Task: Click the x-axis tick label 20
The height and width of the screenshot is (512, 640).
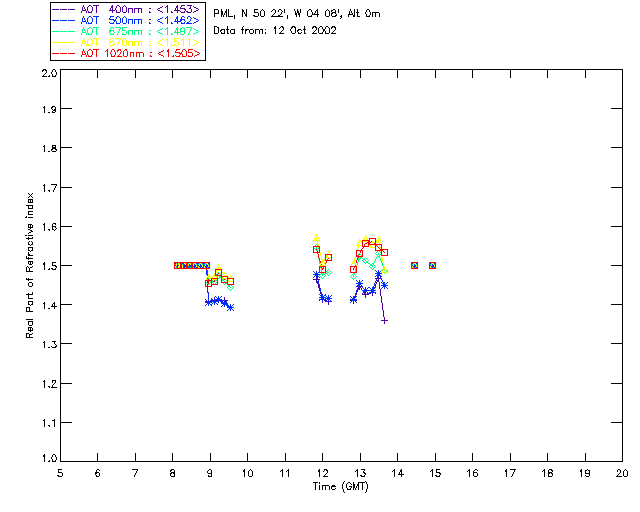Action: point(622,473)
